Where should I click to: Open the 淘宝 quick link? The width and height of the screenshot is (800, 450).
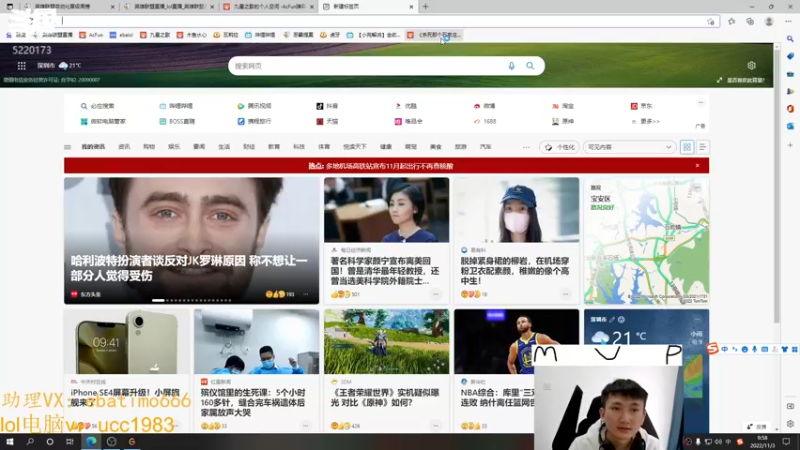563,106
